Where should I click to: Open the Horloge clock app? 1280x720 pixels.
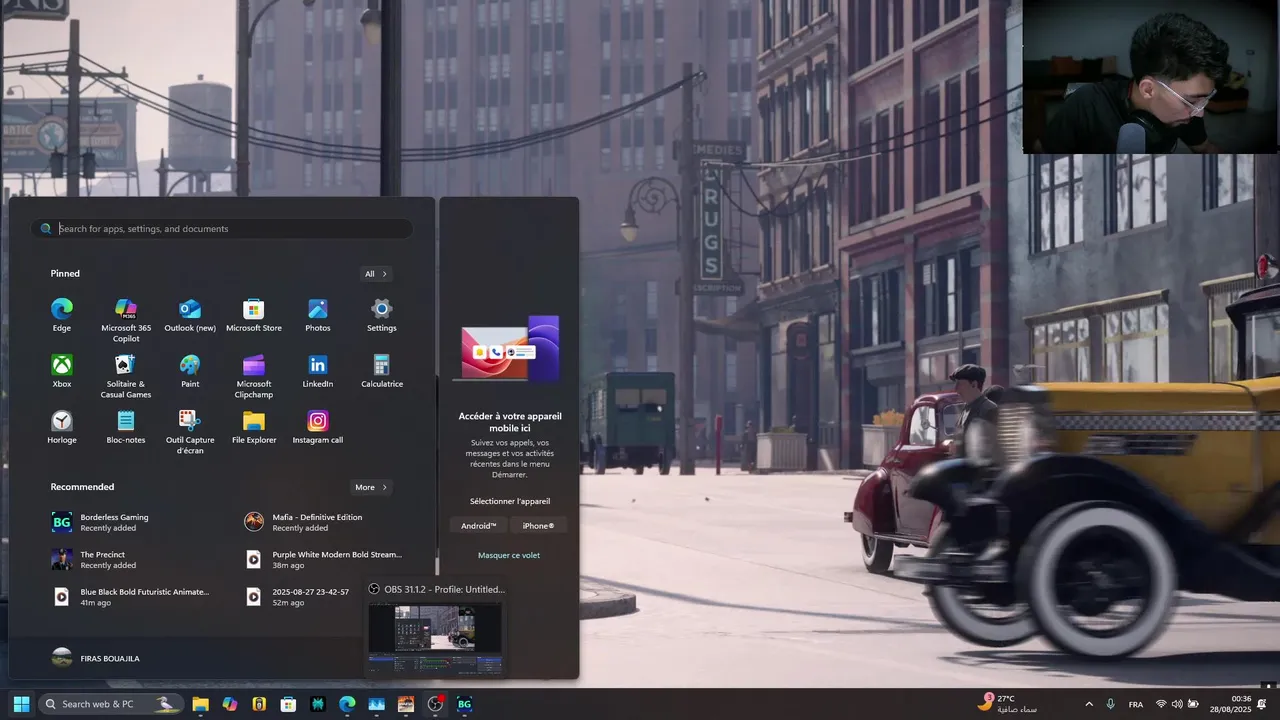tap(62, 426)
